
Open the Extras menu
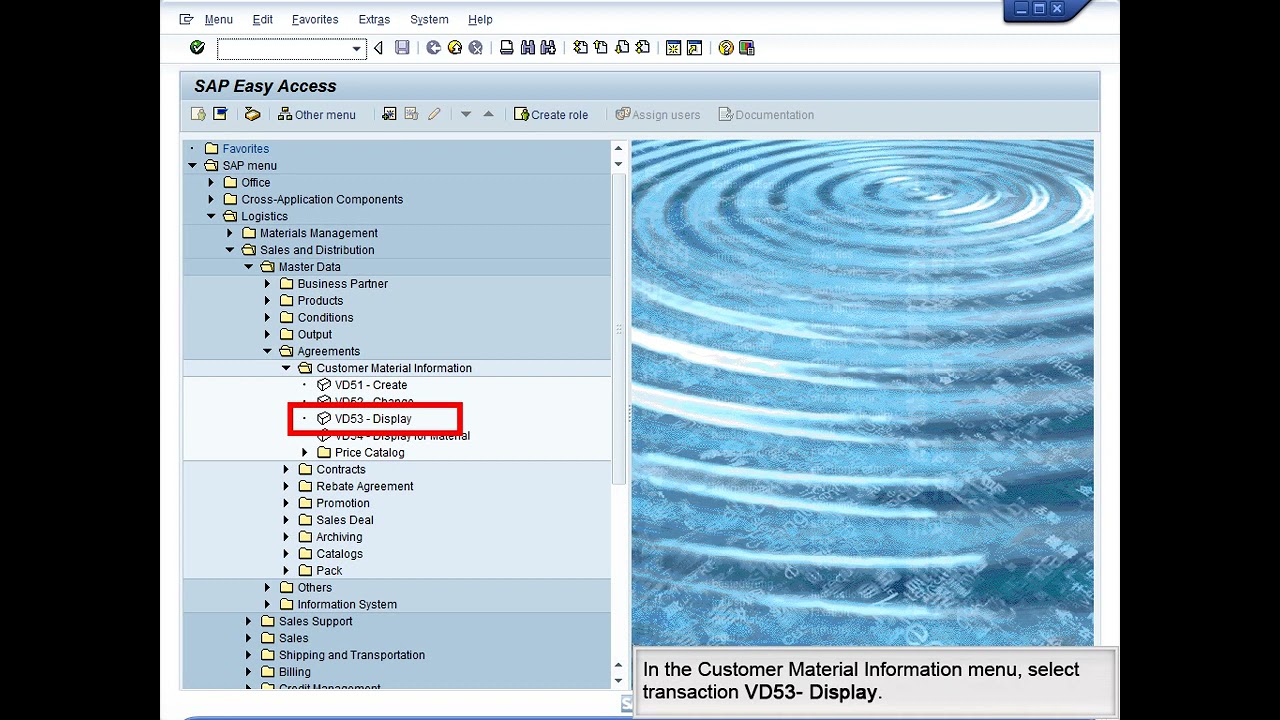pos(374,19)
